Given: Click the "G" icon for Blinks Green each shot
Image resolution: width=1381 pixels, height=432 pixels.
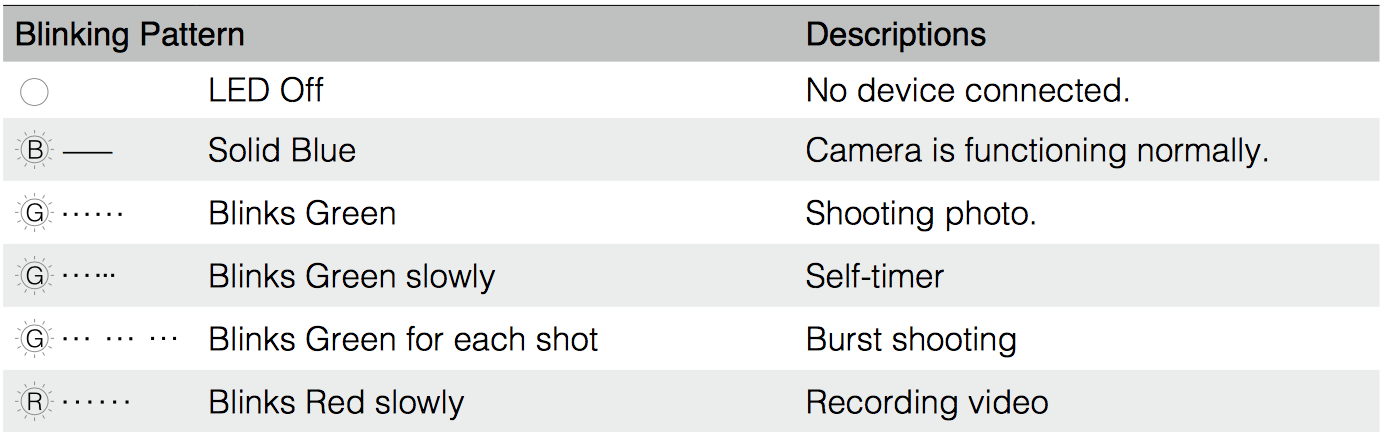Looking at the screenshot, I should click(34, 339).
